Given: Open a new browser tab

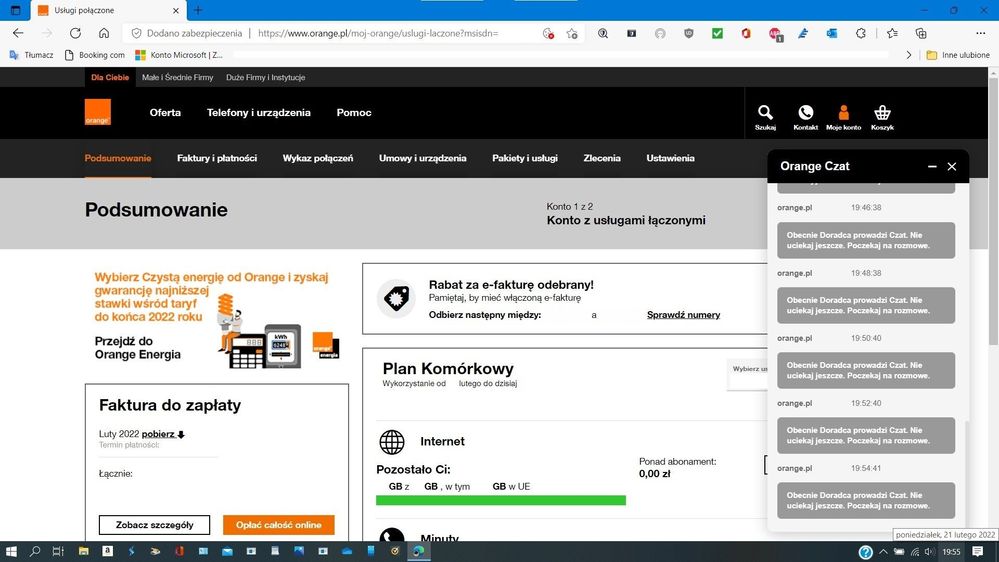Looking at the screenshot, I should pos(198,10).
